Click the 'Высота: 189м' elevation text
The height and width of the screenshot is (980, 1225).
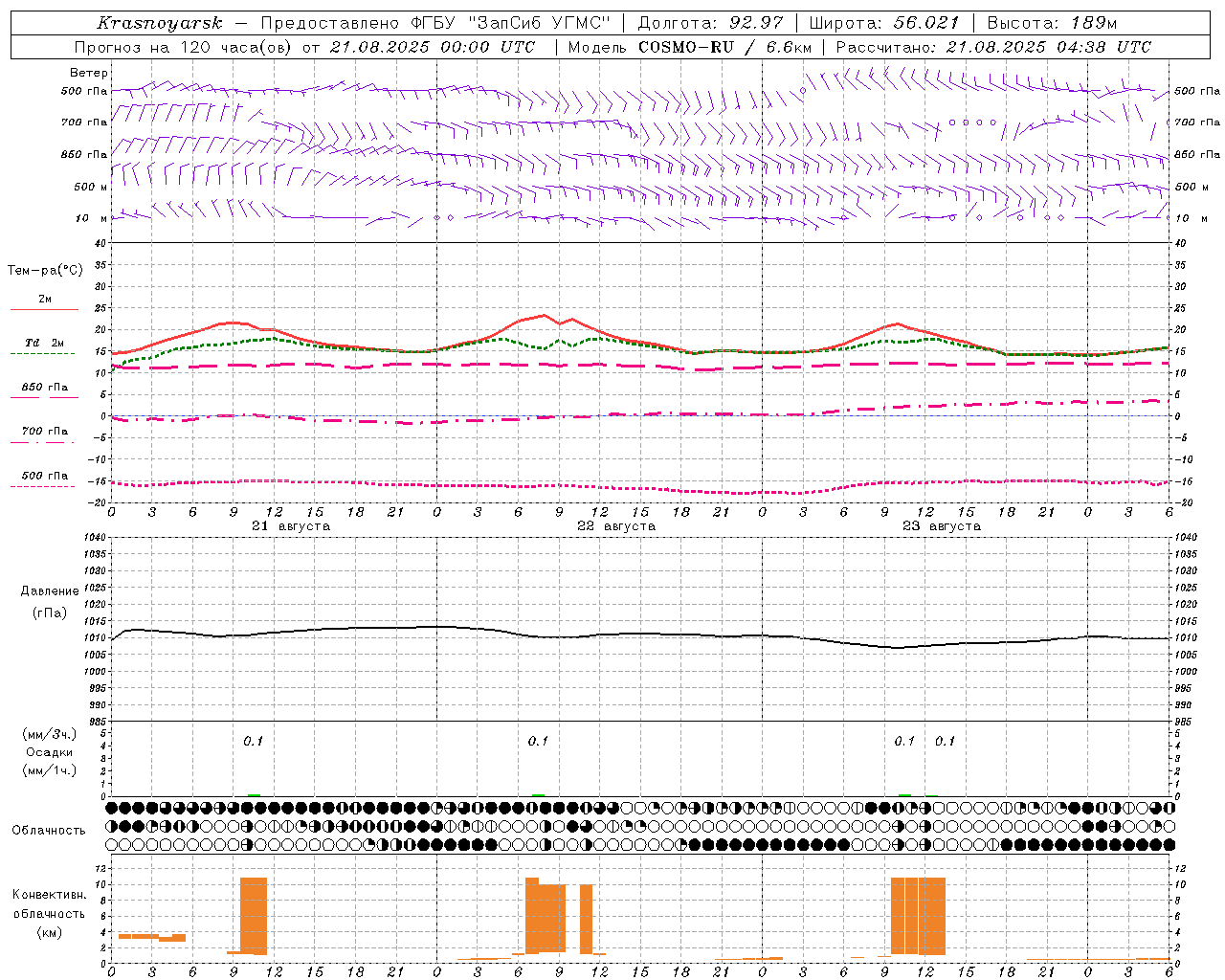pyautogui.click(x=1052, y=23)
